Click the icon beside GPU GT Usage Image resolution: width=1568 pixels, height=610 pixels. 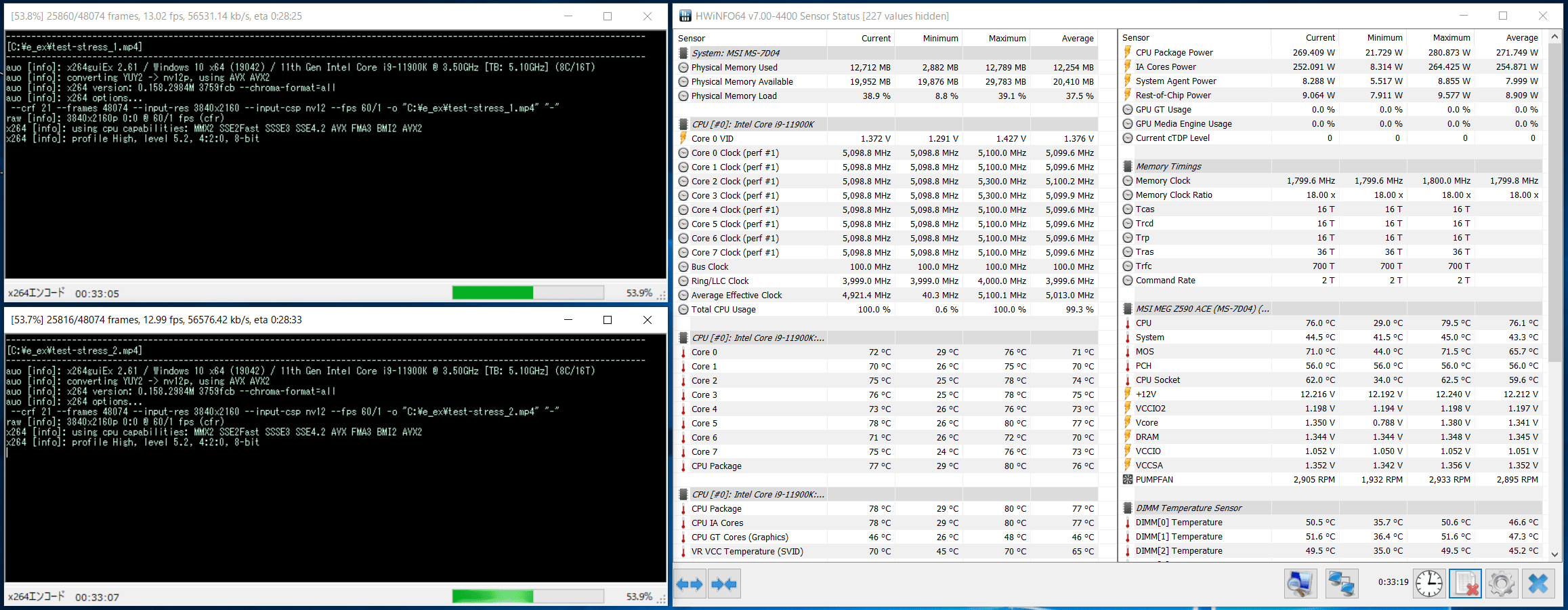coord(1128,109)
